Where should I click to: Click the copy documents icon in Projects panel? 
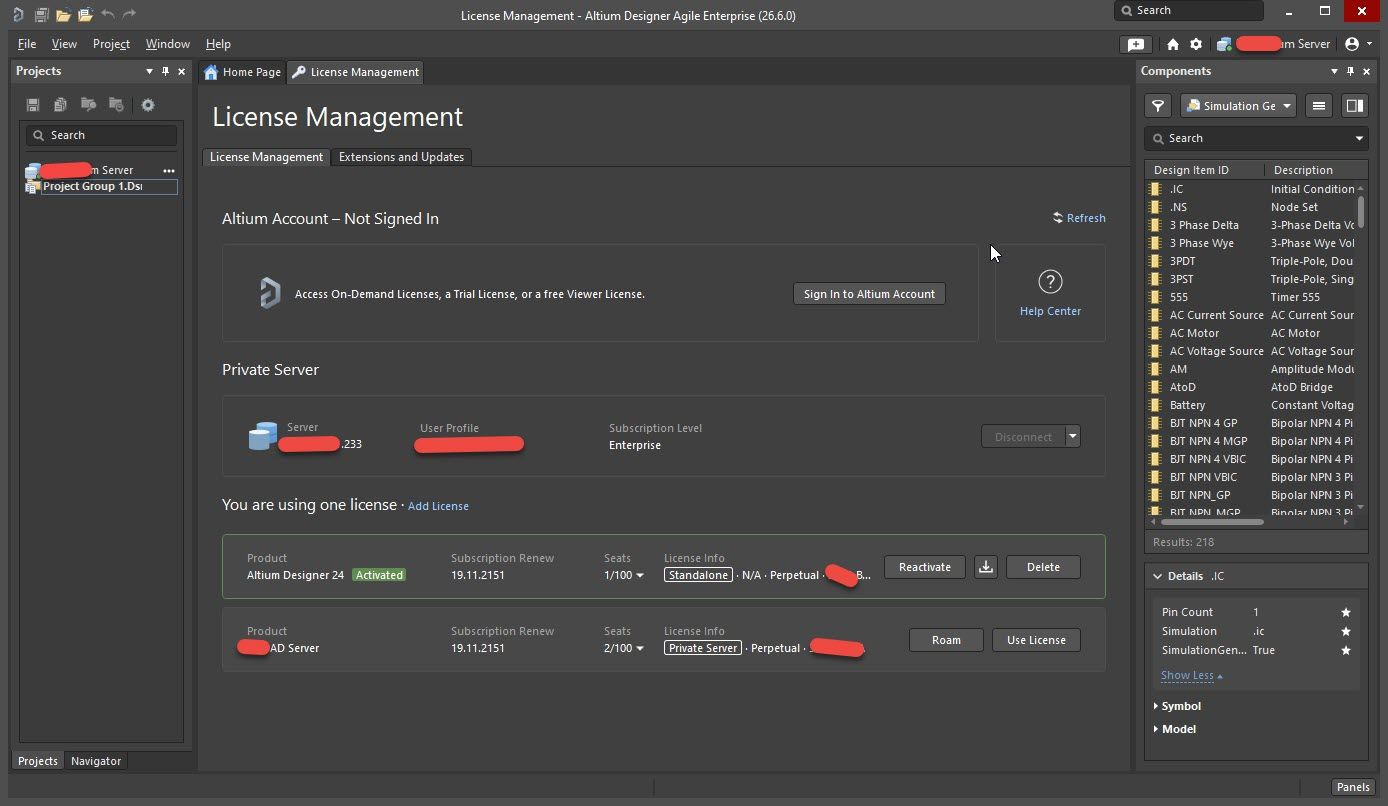(60, 105)
